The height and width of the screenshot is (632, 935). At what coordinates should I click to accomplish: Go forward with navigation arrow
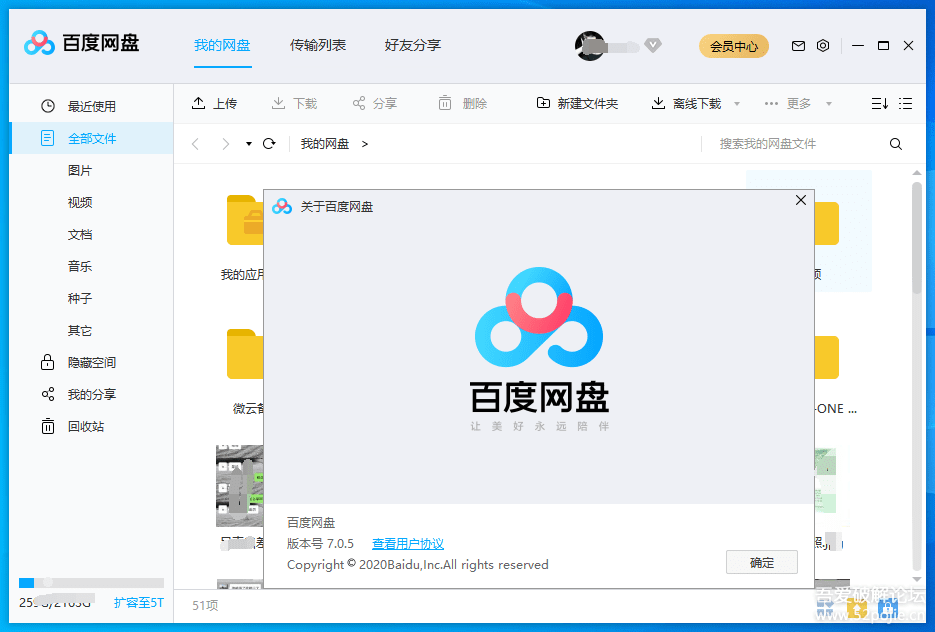tap(225, 144)
